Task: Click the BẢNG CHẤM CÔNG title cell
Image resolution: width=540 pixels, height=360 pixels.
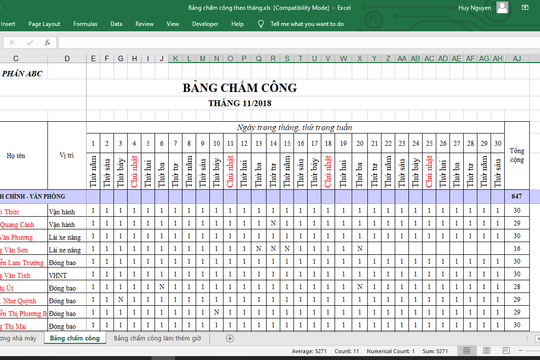Action: point(240,88)
